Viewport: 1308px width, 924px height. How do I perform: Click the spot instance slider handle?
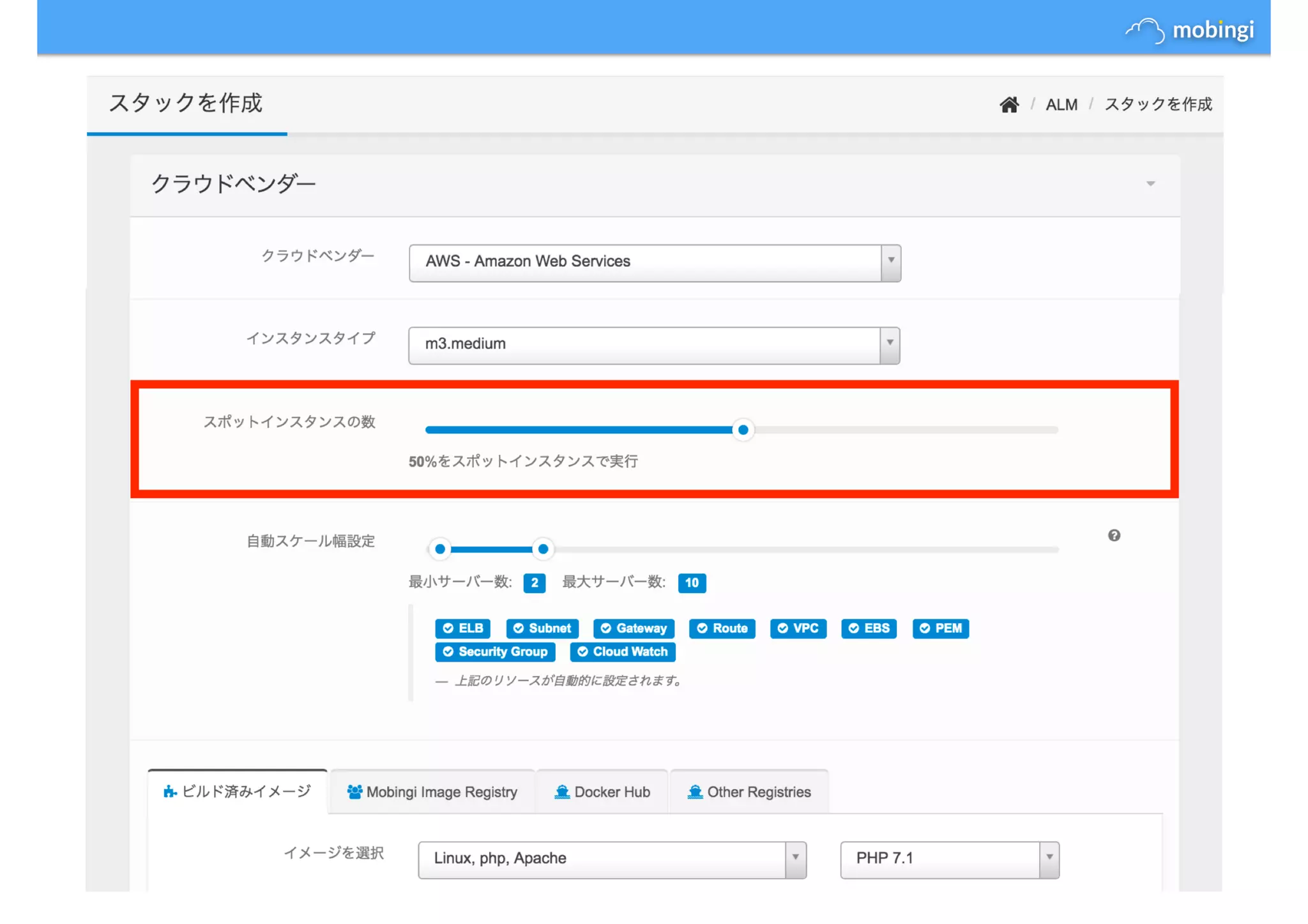tap(743, 430)
